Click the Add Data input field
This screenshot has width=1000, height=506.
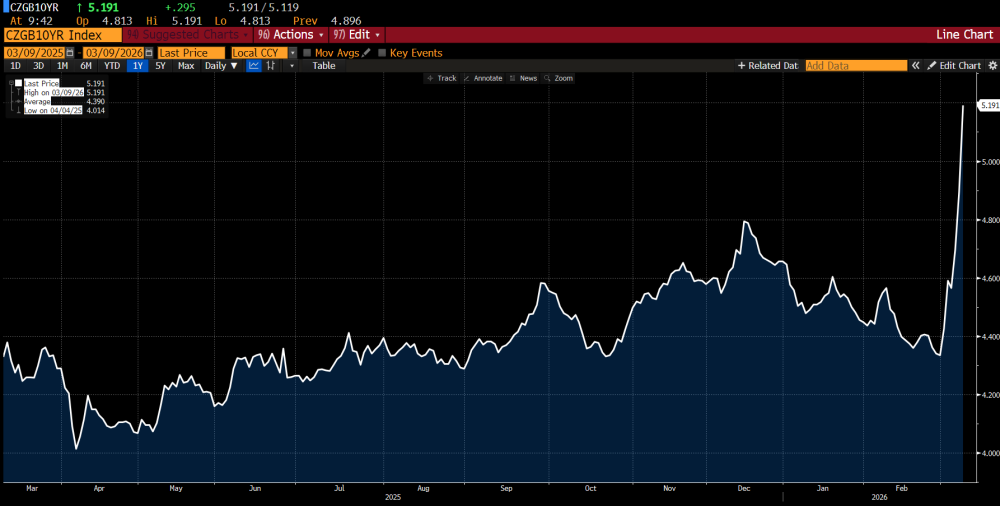855,66
